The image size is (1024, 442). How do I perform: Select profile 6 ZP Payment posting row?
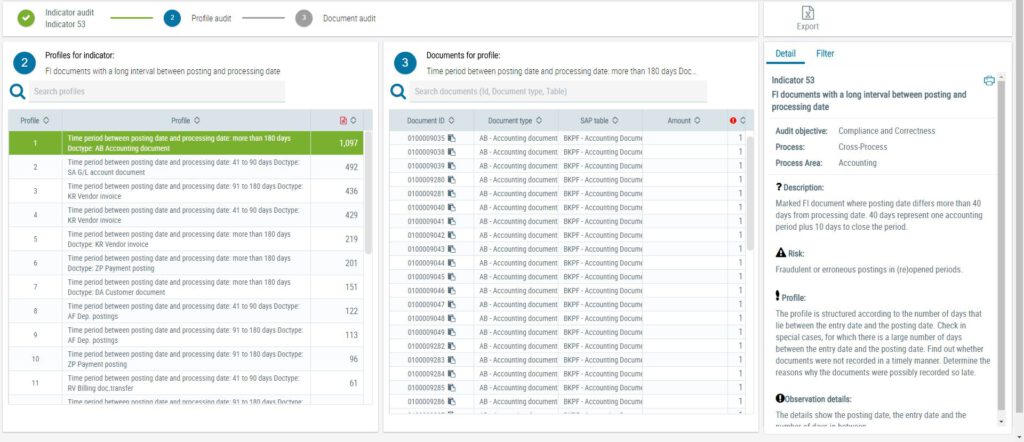point(186,263)
